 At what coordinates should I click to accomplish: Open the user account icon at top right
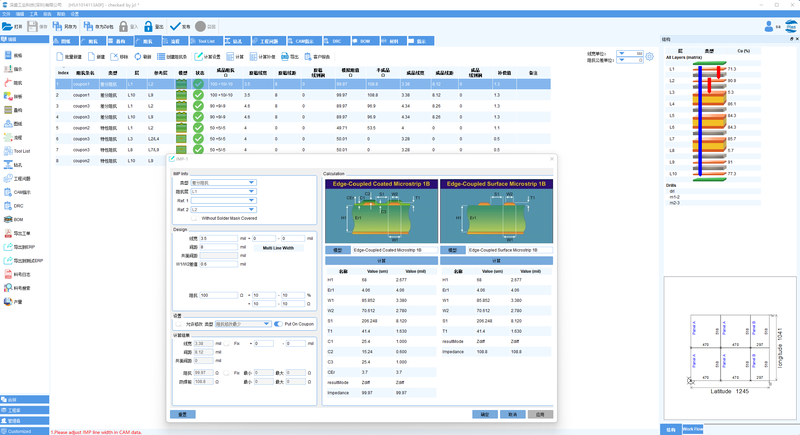768,27
